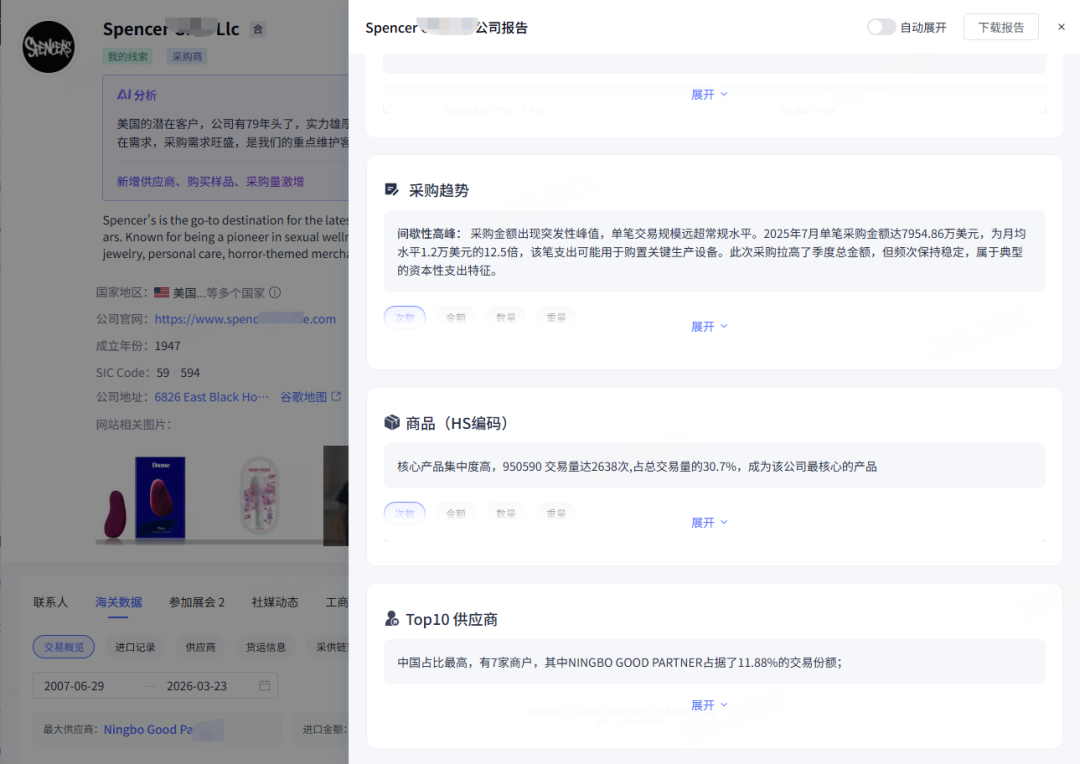Click the 采购趋势 section heading icon

click(x=392, y=190)
